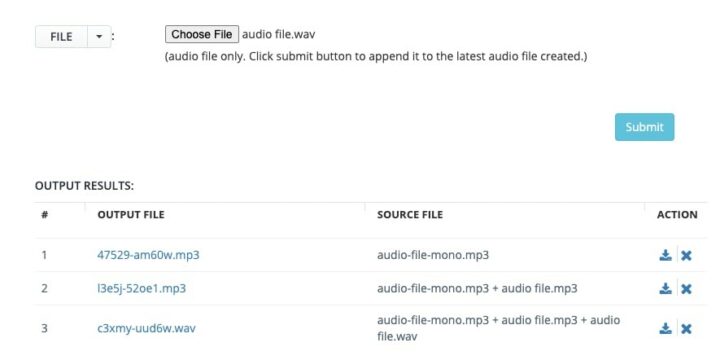Open the l3e5j-52oe1.mp3 link

141,288
